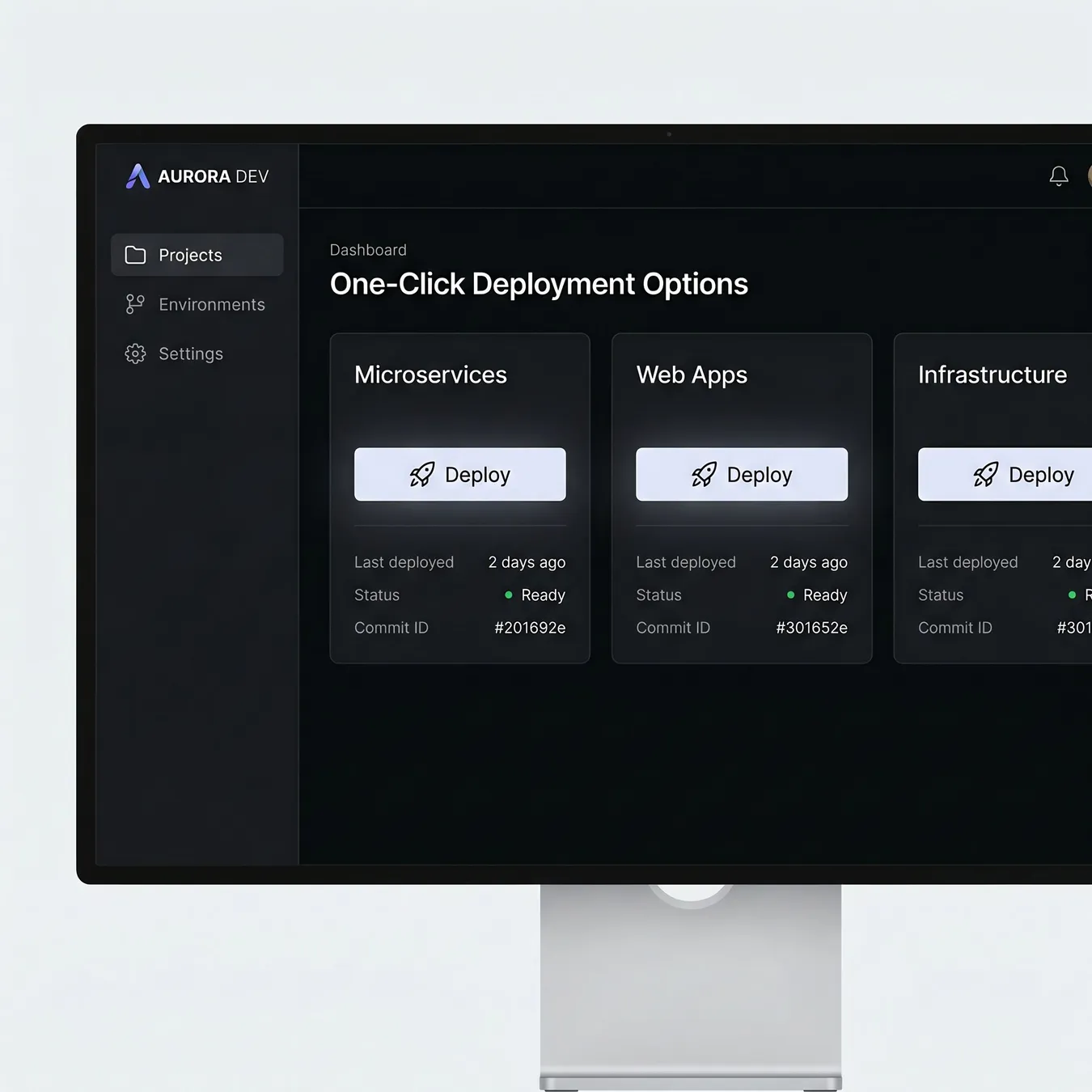This screenshot has width=1092, height=1092.
Task: Click the Projects folder icon
Action: (135, 255)
